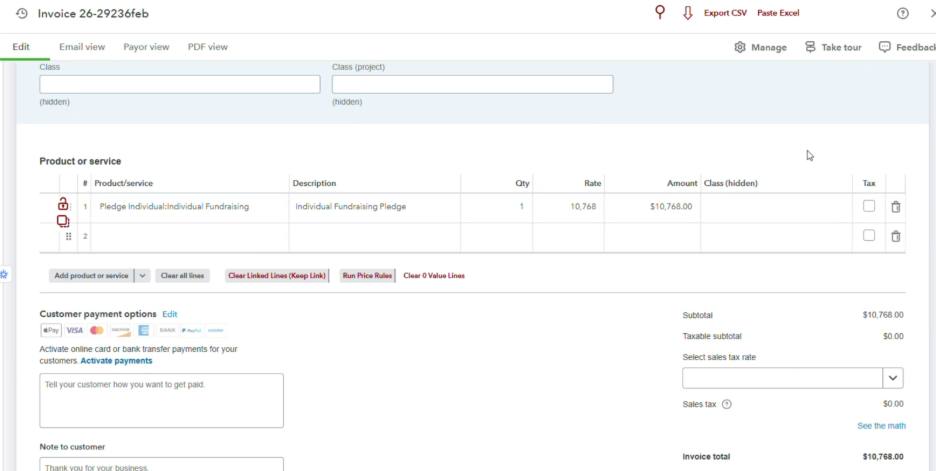Click Run Price Rules button
Viewport: 936px width, 471px height.
tap(367, 276)
